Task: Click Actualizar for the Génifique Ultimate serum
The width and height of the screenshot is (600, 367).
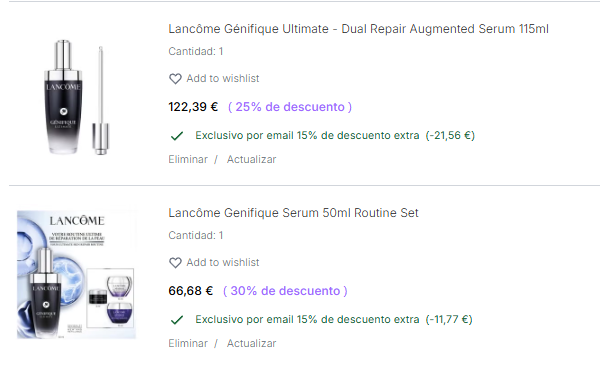Action: point(251,159)
